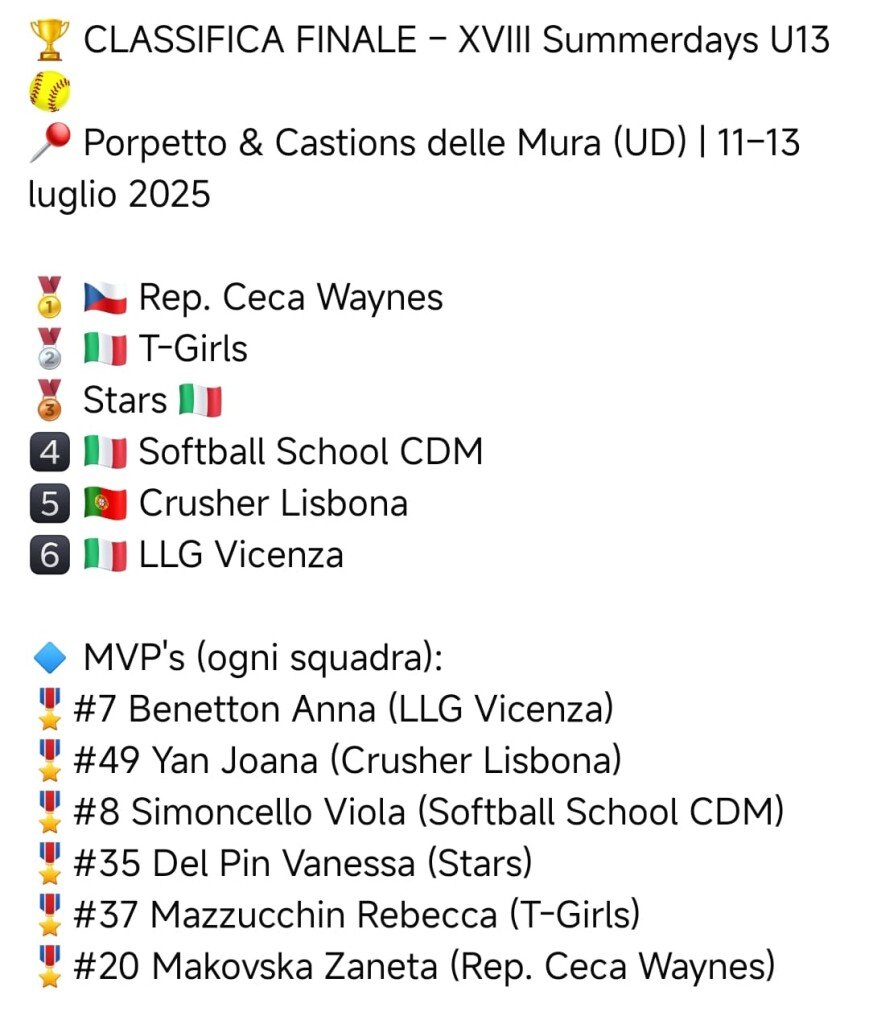Viewport: 869px width, 1024px height.
Task: Click the Czech flag beside Rep. Ceca Waynes
Action: click(105, 297)
